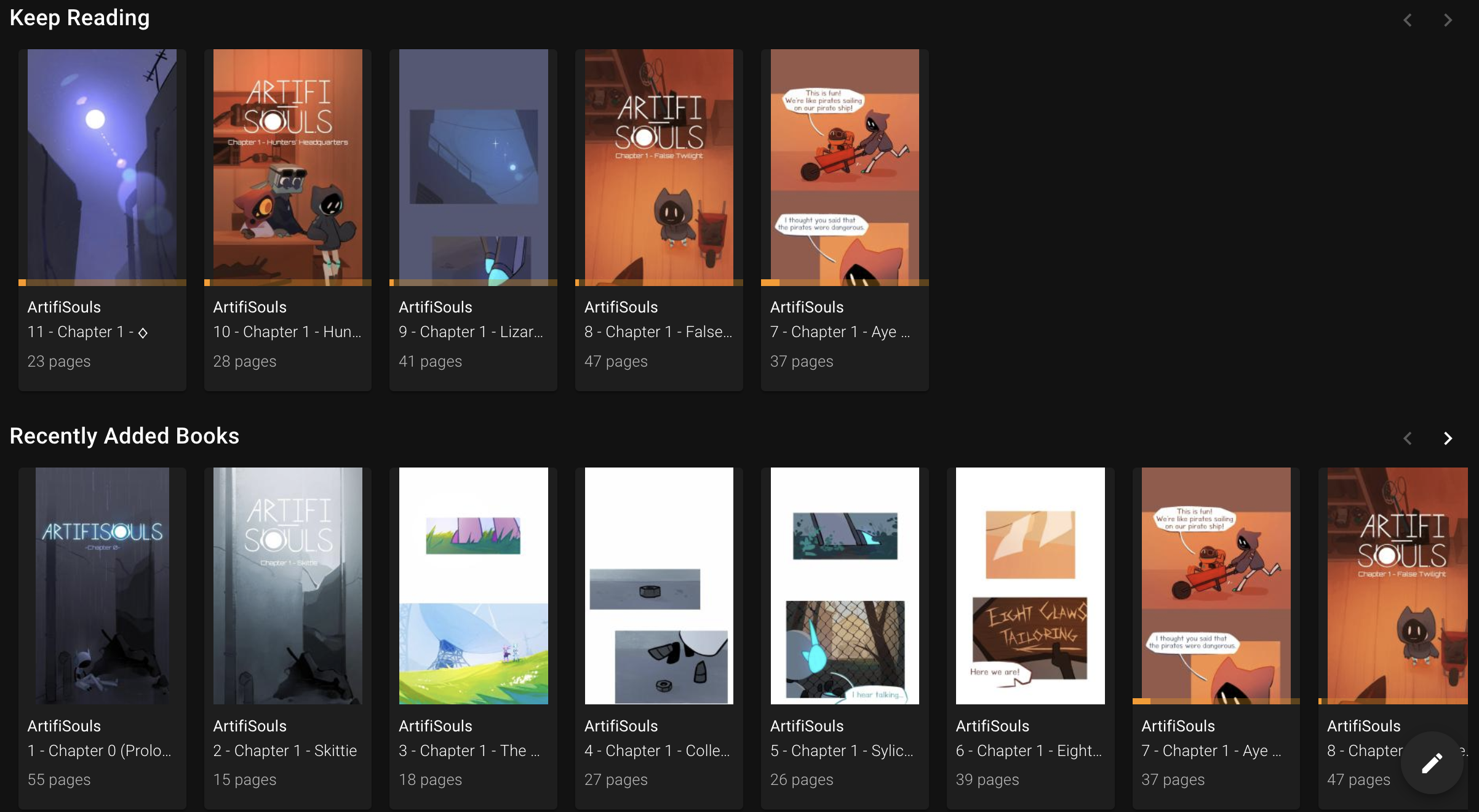
Task: Open '9 - Chapter 1 - Lizar...' cover thumbnail
Action: (x=473, y=167)
